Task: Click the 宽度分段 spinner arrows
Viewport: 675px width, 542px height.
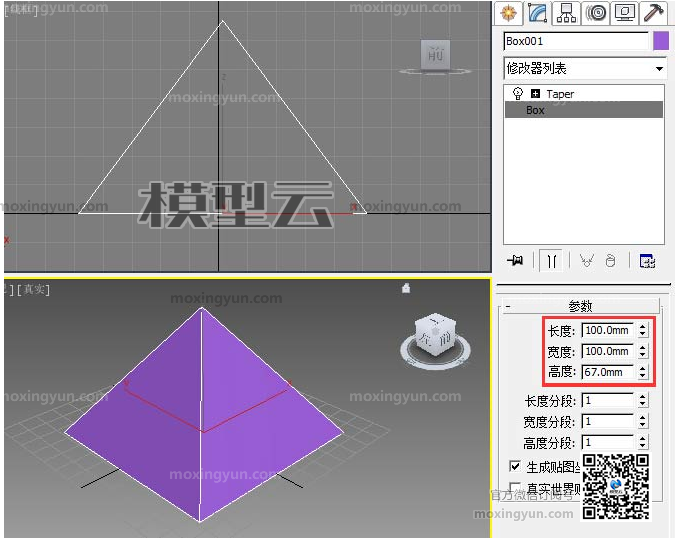Action: [x=643, y=421]
